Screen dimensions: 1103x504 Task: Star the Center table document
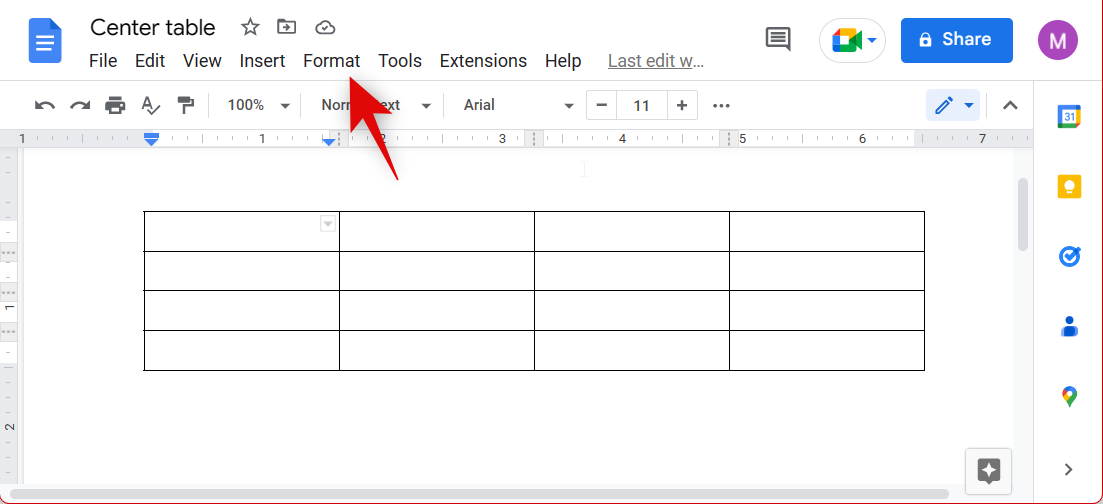[251, 27]
